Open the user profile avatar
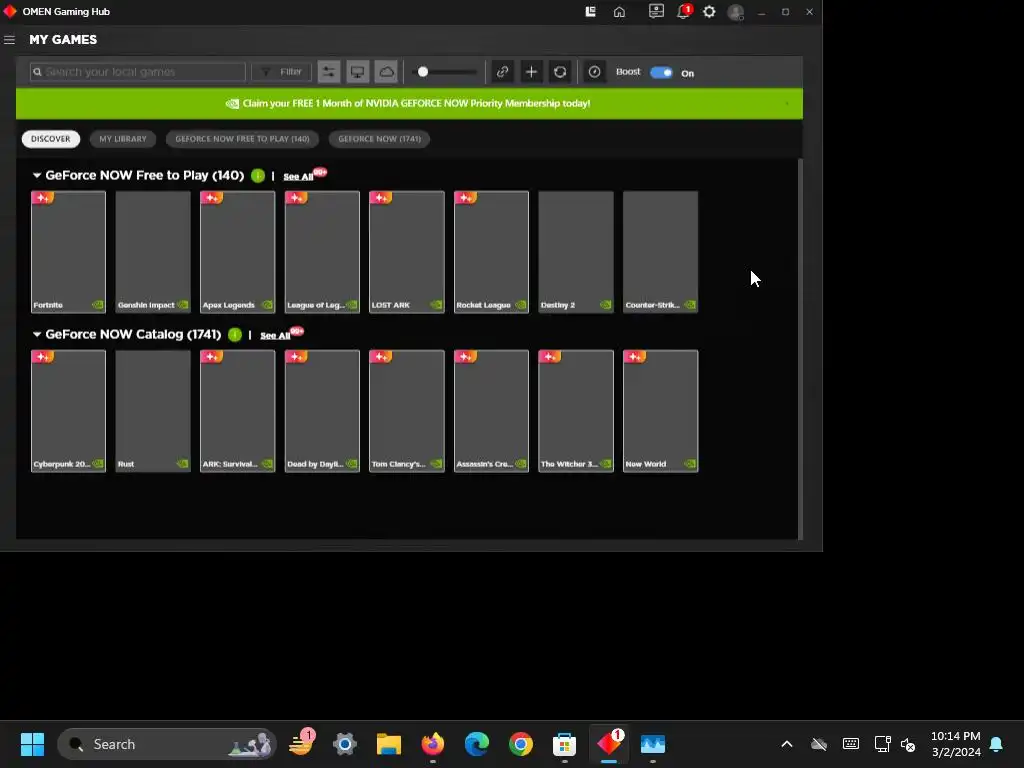This screenshot has width=1024, height=768. pyautogui.click(x=736, y=12)
